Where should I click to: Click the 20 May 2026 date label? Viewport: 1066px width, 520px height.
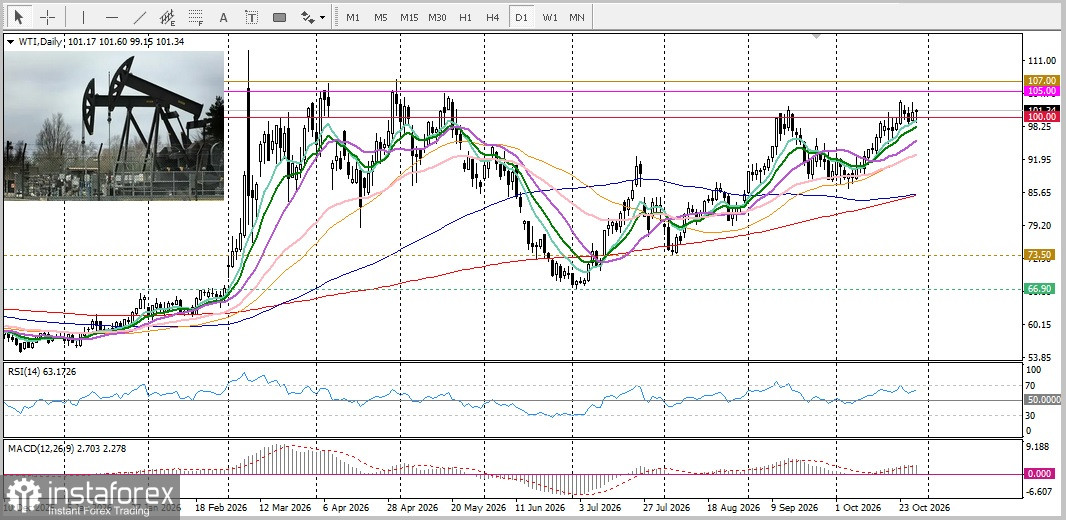point(479,508)
